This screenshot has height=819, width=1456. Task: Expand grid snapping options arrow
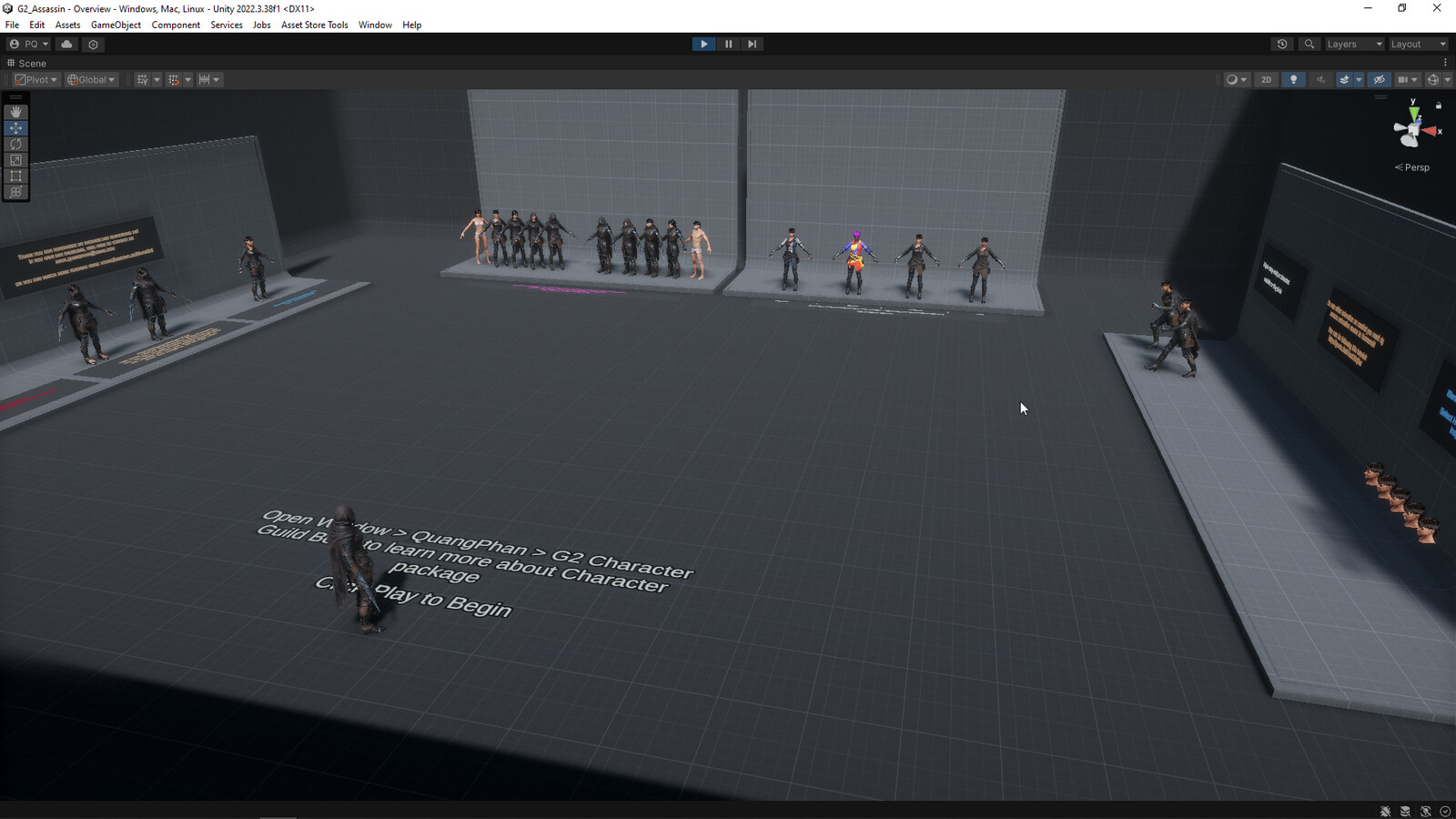(188, 79)
